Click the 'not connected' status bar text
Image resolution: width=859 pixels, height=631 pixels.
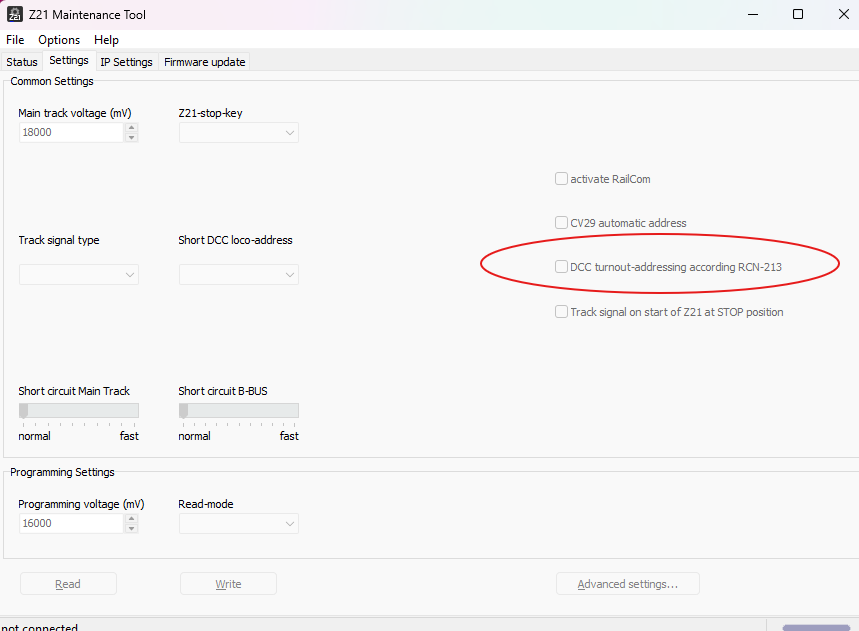click(x=39, y=627)
